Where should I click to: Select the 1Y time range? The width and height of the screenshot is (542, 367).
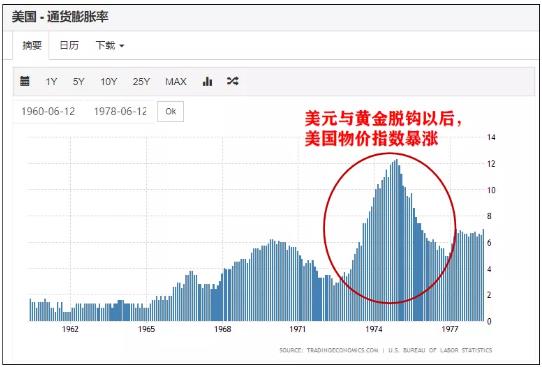pos(51,82)
